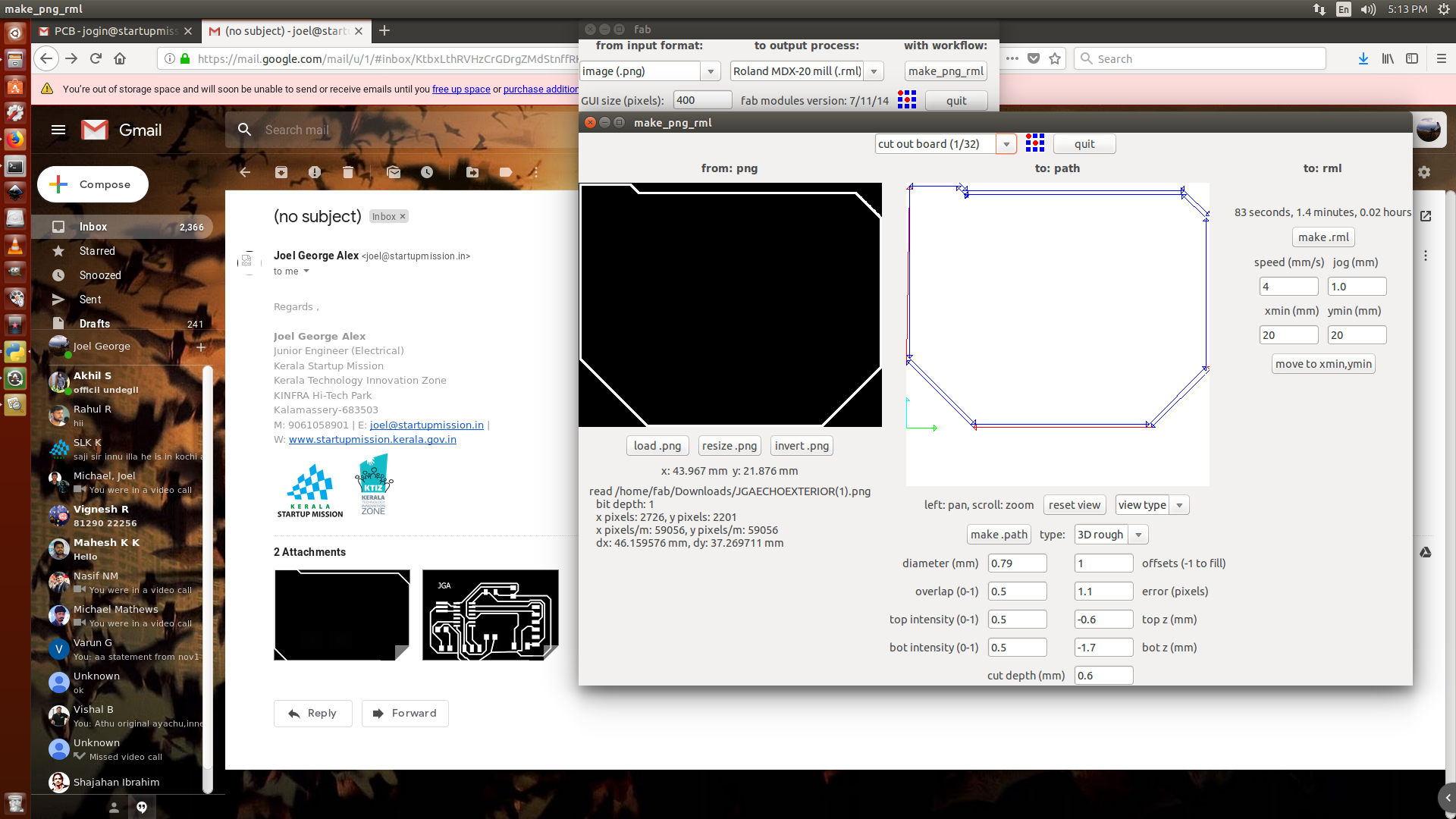Screen dimensions: 1456x819
Task: Open Firefox from the Ubuntu dock
Action: pos(14,139)
